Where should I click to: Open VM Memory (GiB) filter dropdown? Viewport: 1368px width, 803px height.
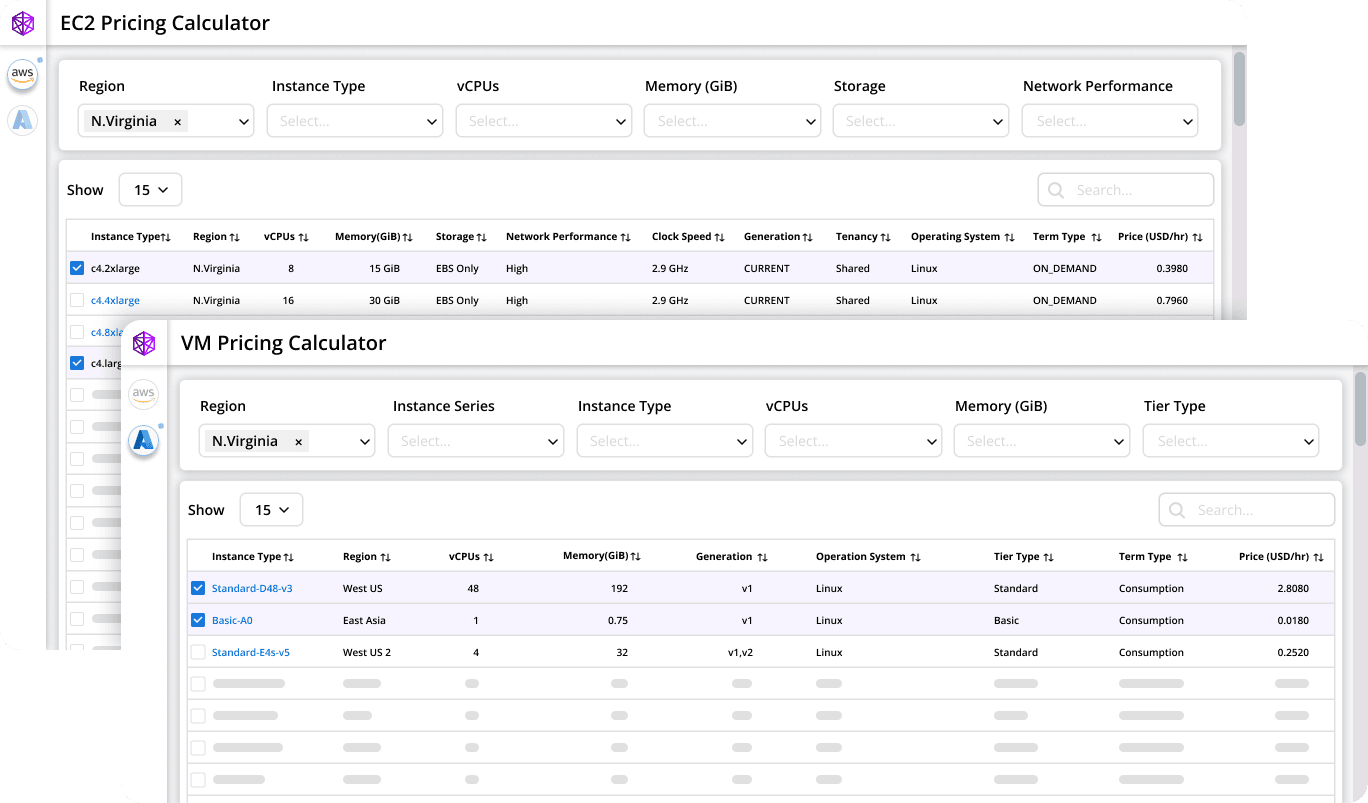(x=1042, y=441)
